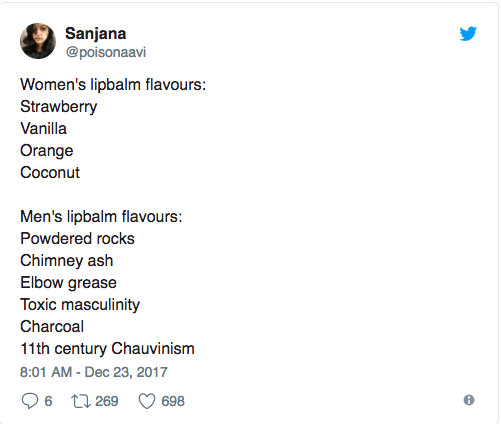
Task: Open the reply speech bubble icon
Action: (x=30, y=401)
